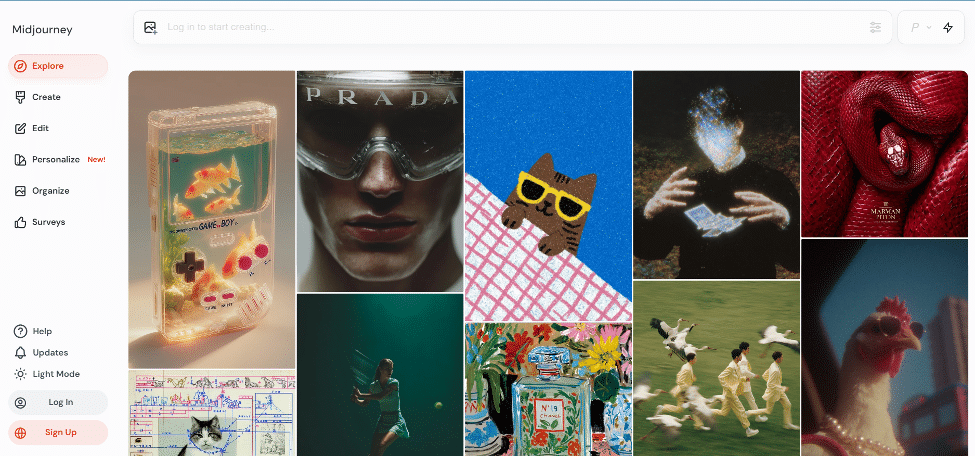The width and height of the screenshot is (977, 456).
Task: Open the faceless figure with sparkles image
Action: (x=717, y=174)
